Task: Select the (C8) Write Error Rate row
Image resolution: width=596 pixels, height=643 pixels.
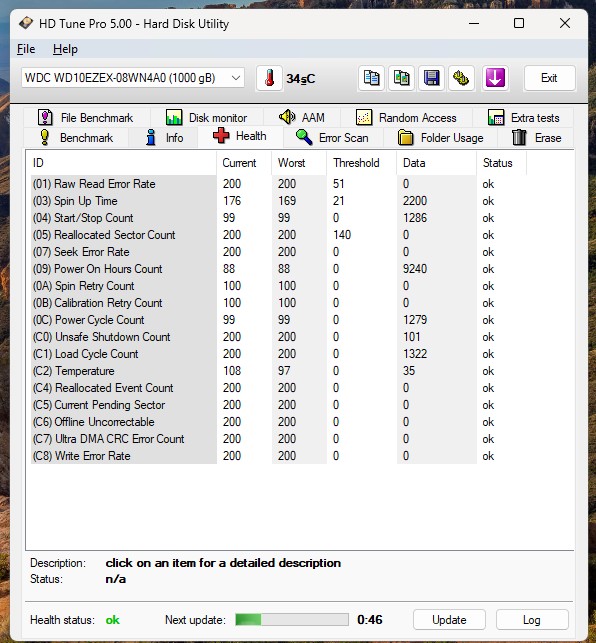Action: coord(278,456)
